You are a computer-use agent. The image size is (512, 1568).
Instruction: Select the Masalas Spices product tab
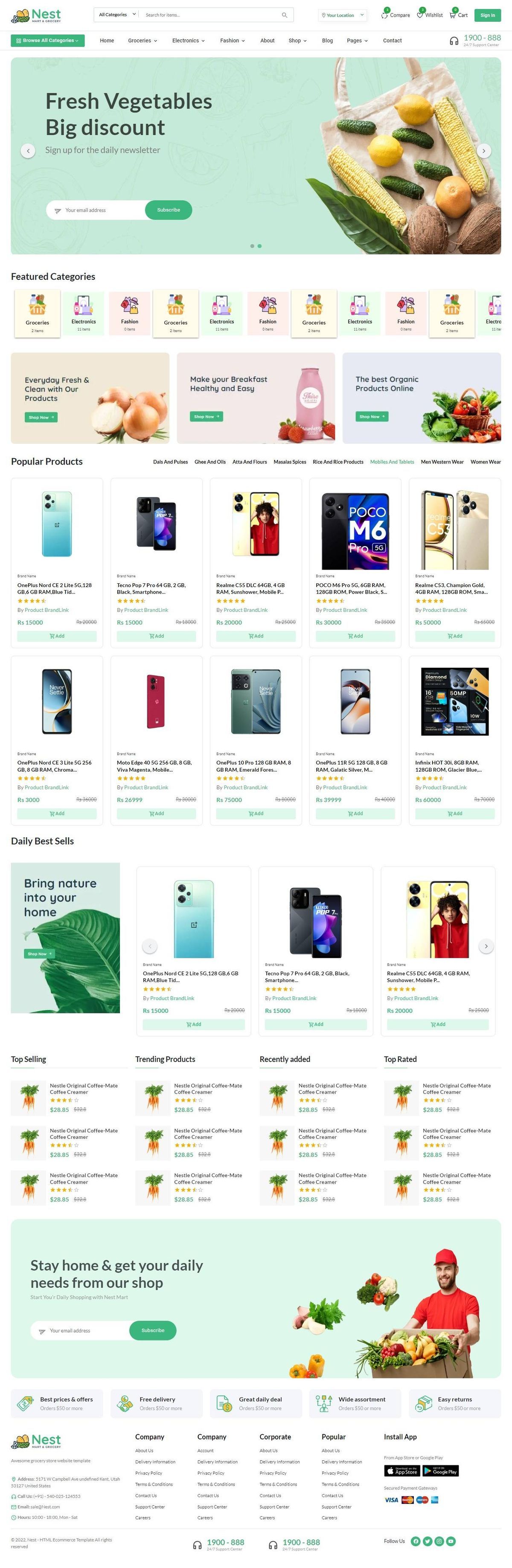coord(289,462)
